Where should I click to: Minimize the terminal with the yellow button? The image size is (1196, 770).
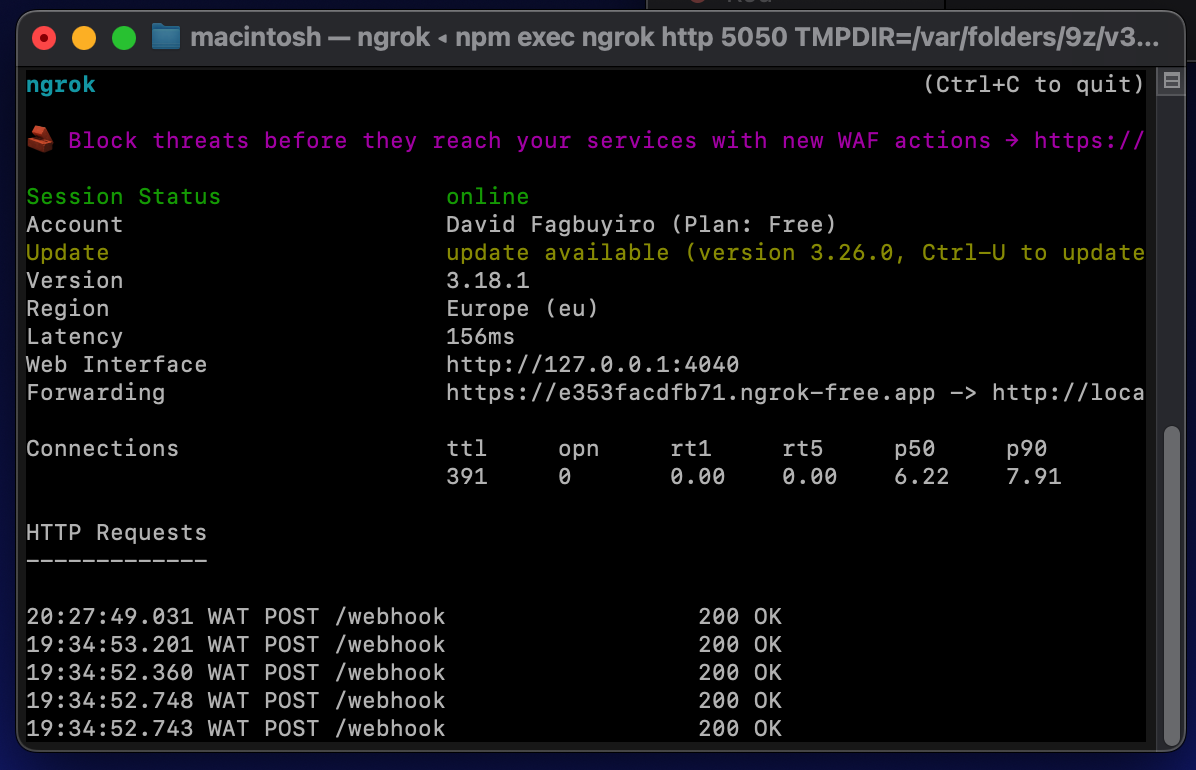point(84,38)
